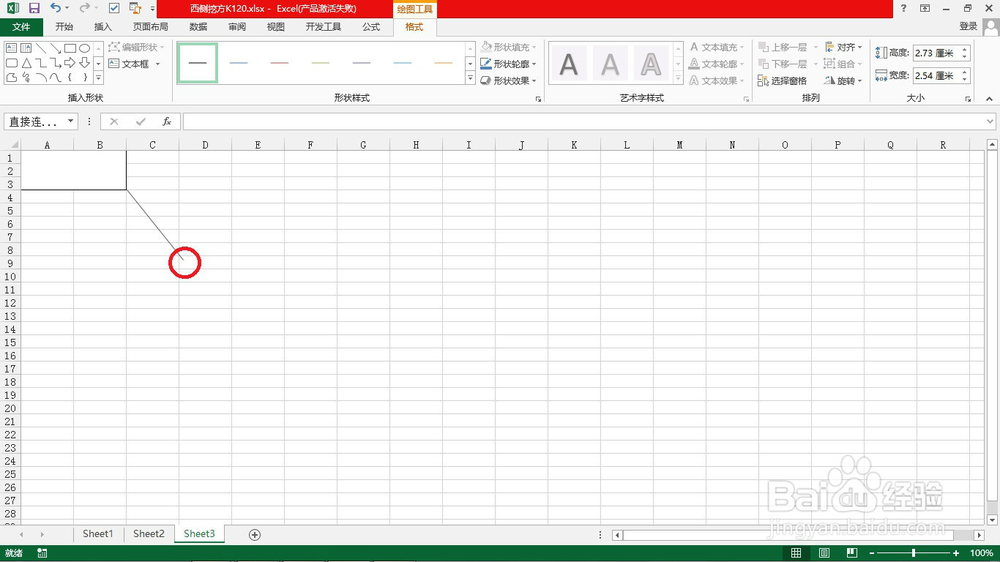Open the Name Box dropdown arrow
This screenshot has height=562, width=1000.
pyautogui.click(x=70, y=121)
